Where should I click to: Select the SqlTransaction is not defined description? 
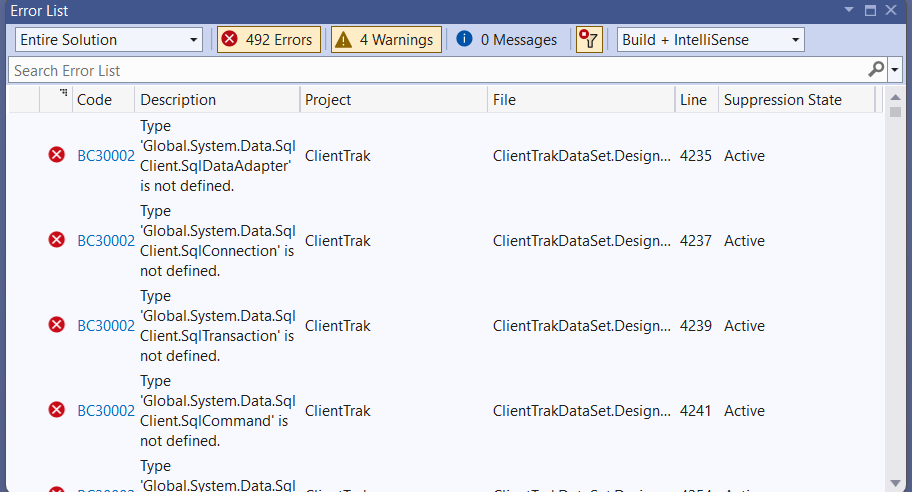pyautogui.click(x=218, y=326)
